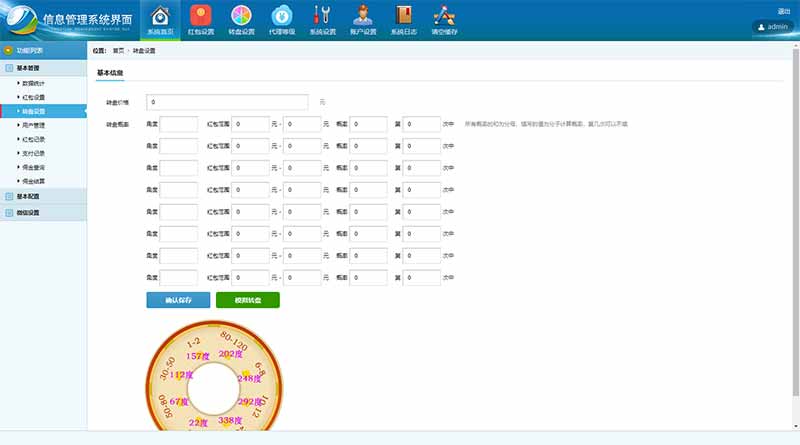
Task: Click the 账户设置 user icon
Action: click(x=363, y=19)
